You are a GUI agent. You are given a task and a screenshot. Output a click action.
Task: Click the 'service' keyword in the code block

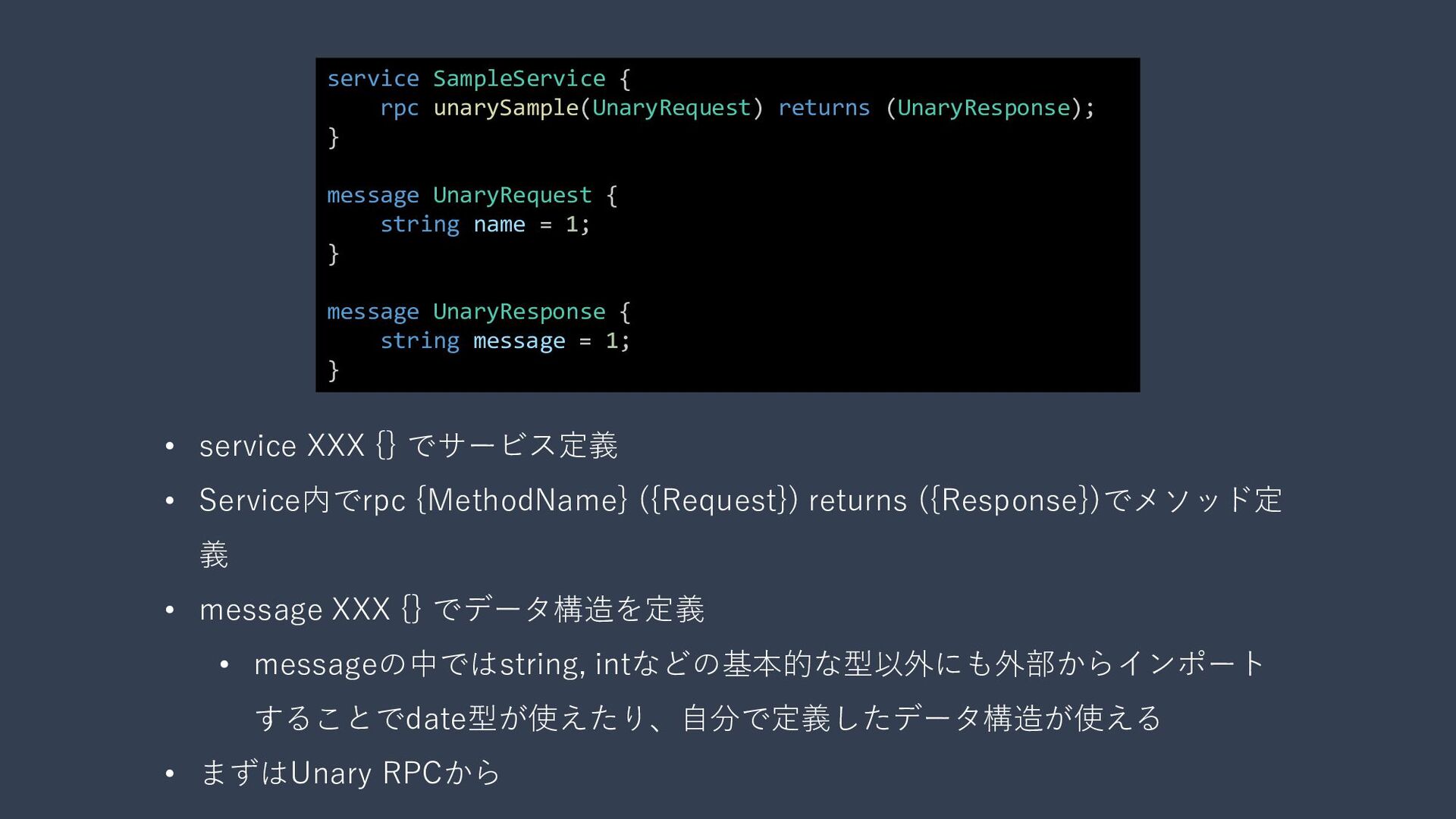[x=372, y=78]
